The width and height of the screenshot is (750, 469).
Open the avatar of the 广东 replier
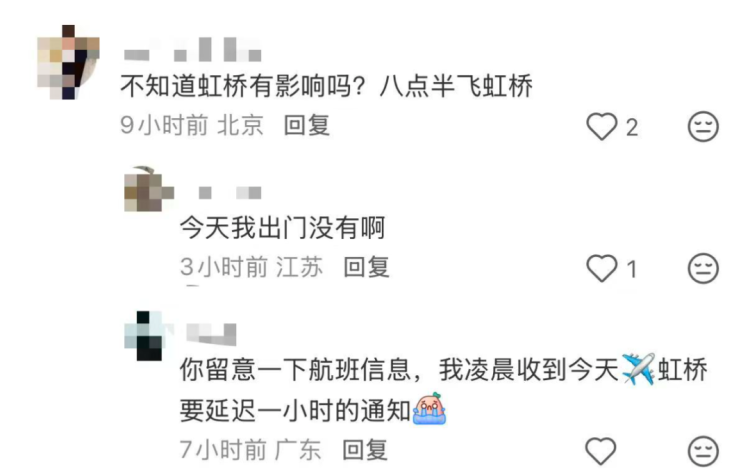pos(148,336)
